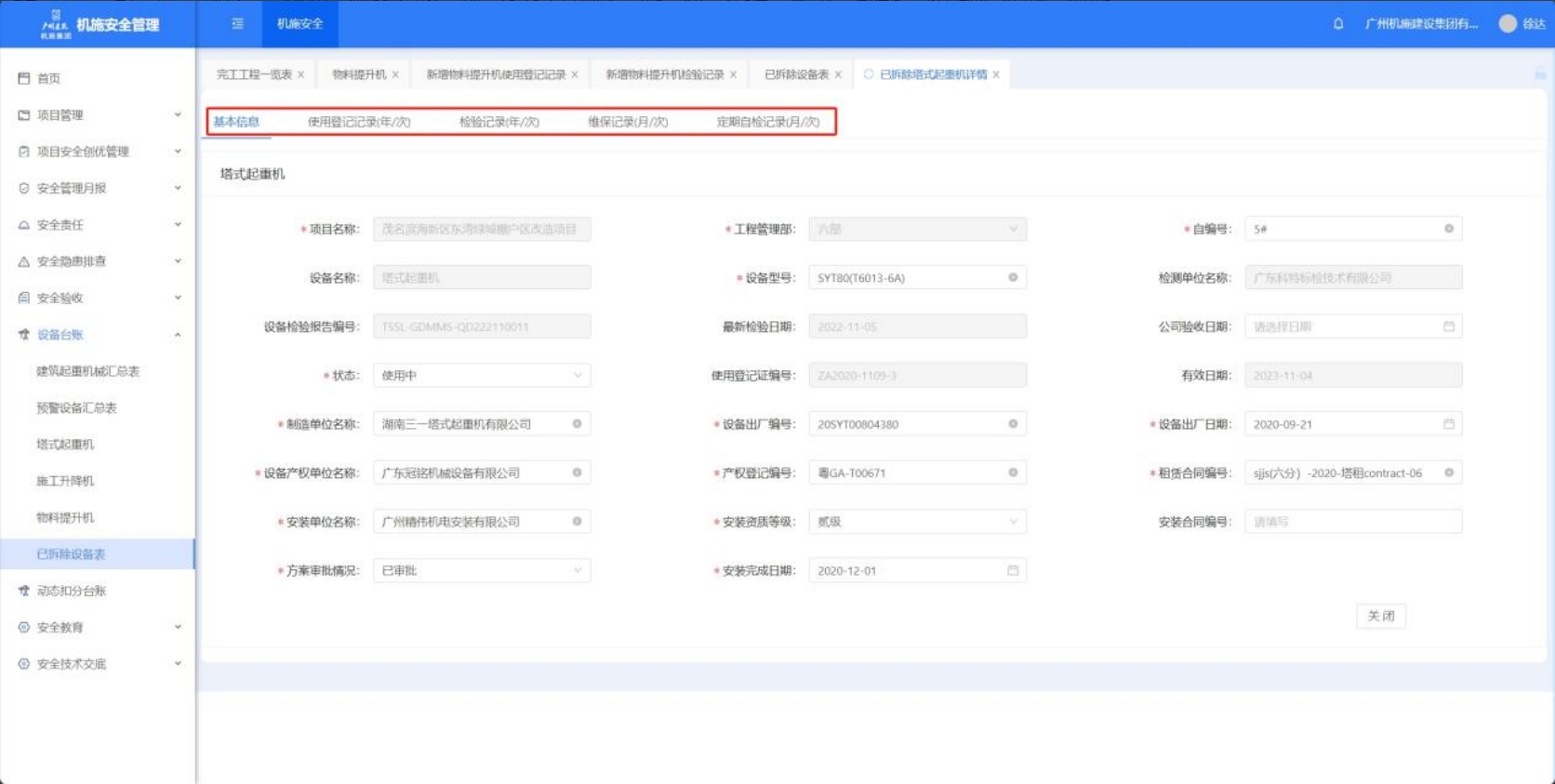Click the notification bell icon

coord(1337,24)
